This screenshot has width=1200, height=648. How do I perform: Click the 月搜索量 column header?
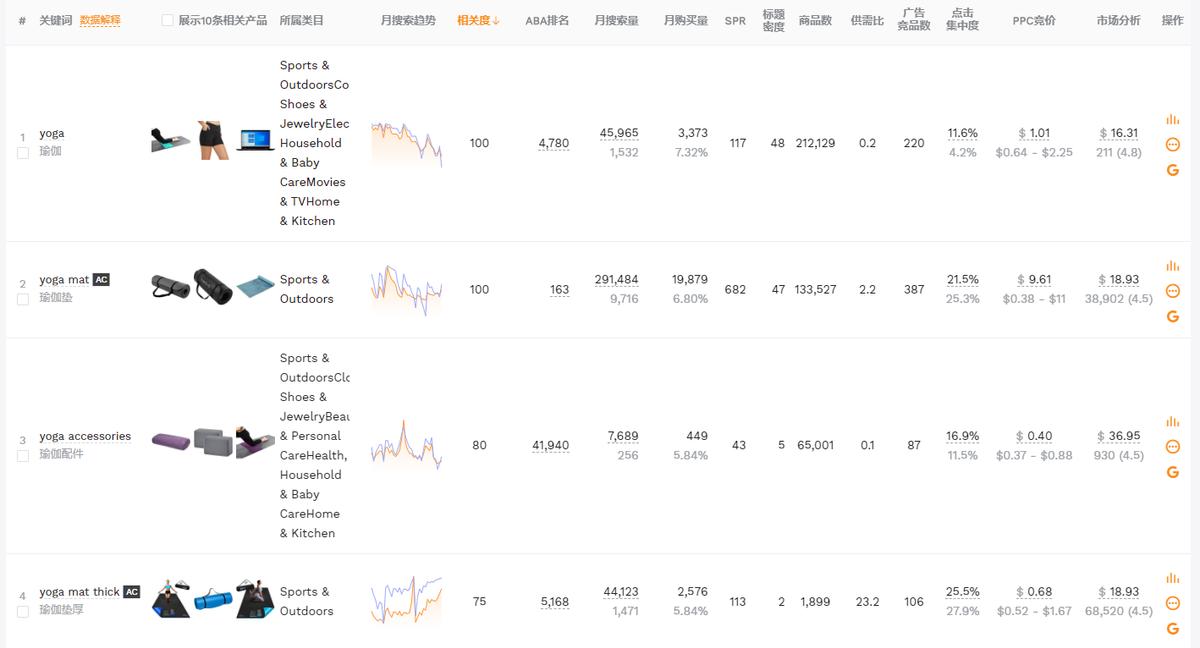point(616,20)
